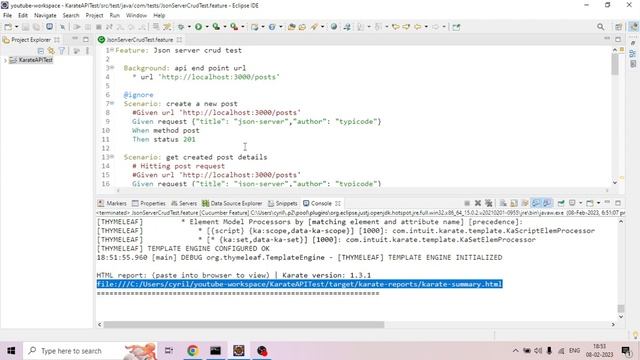Toggle Show Console on standard output change
640x360 pixels.
coord(536,203)
